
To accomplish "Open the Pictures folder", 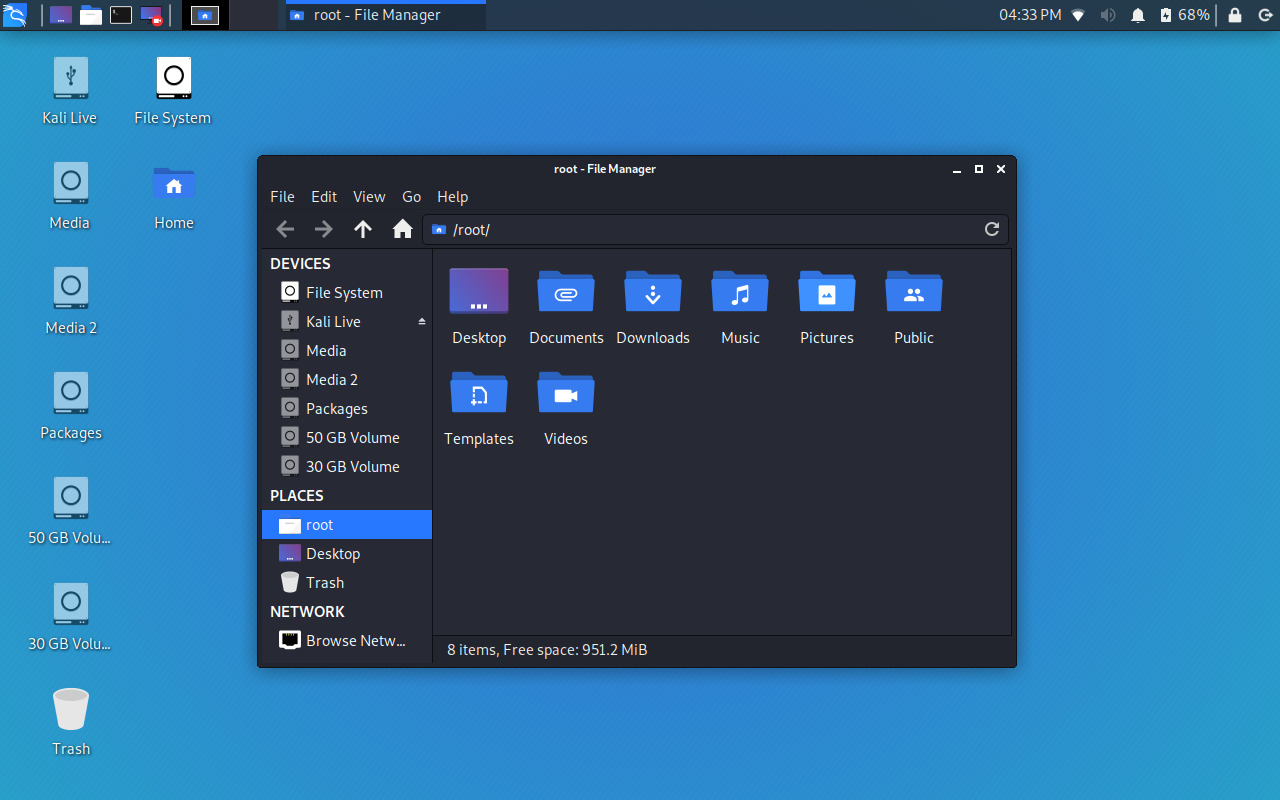I will coord(826,300).
